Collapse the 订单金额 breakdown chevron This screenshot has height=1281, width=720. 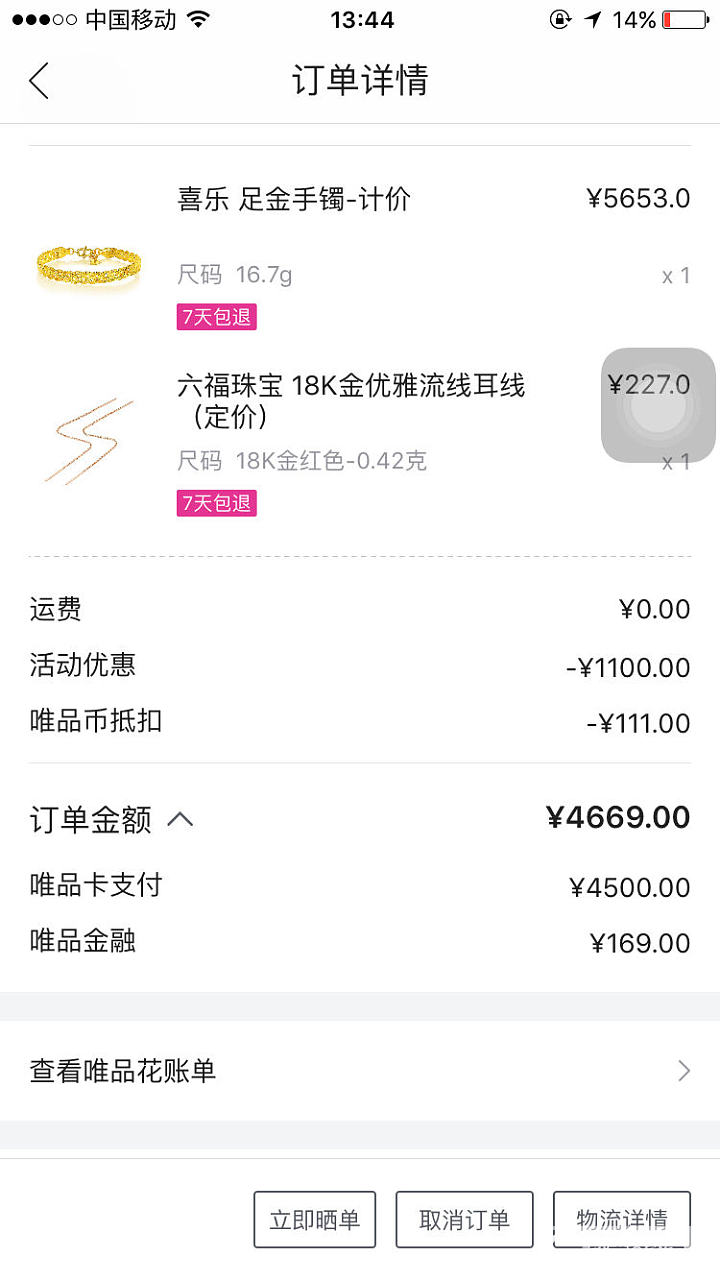coord(180,820)
